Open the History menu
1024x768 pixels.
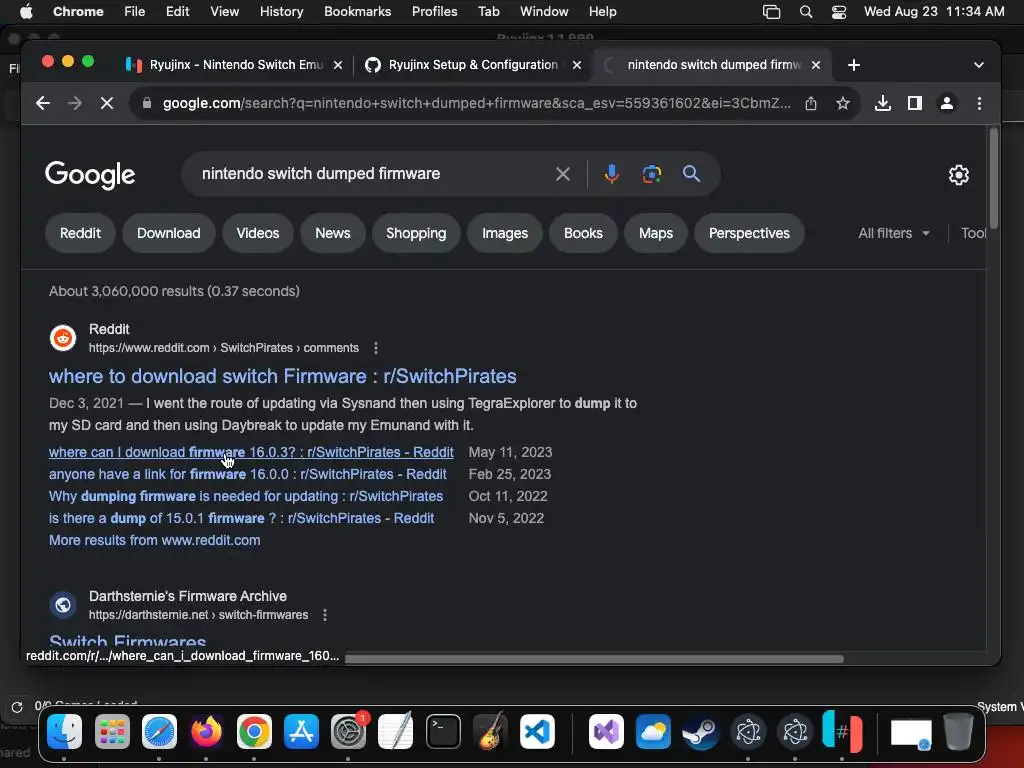[281, 12]
